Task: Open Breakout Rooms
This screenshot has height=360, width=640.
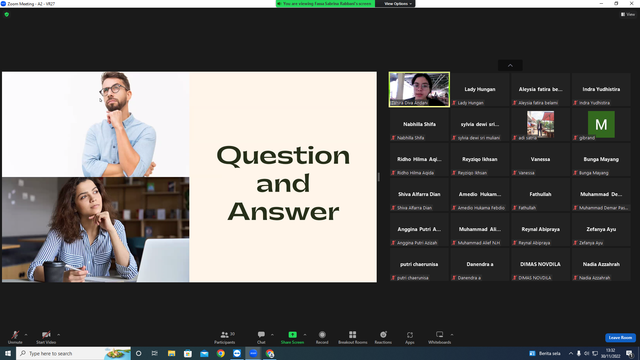Action: (353, 337)
